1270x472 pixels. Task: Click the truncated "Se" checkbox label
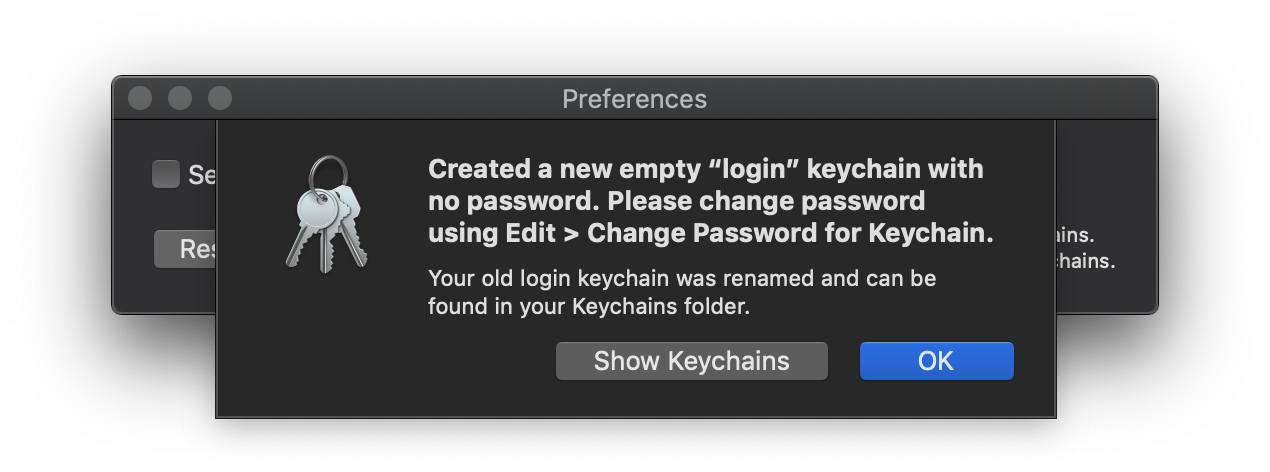202,176
